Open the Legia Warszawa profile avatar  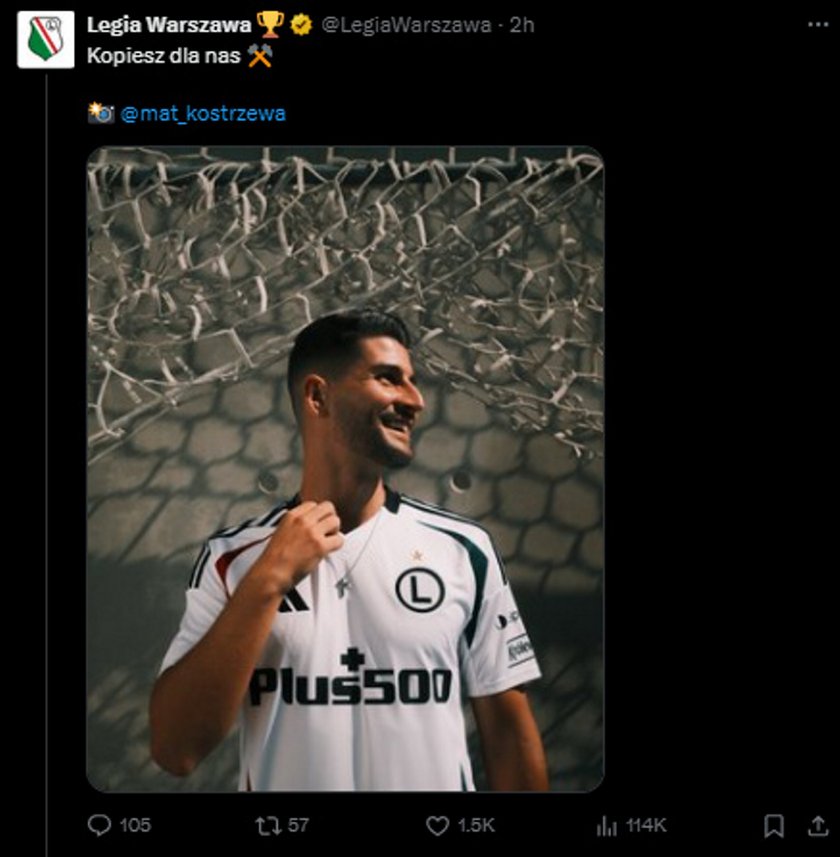pos(46,40)
